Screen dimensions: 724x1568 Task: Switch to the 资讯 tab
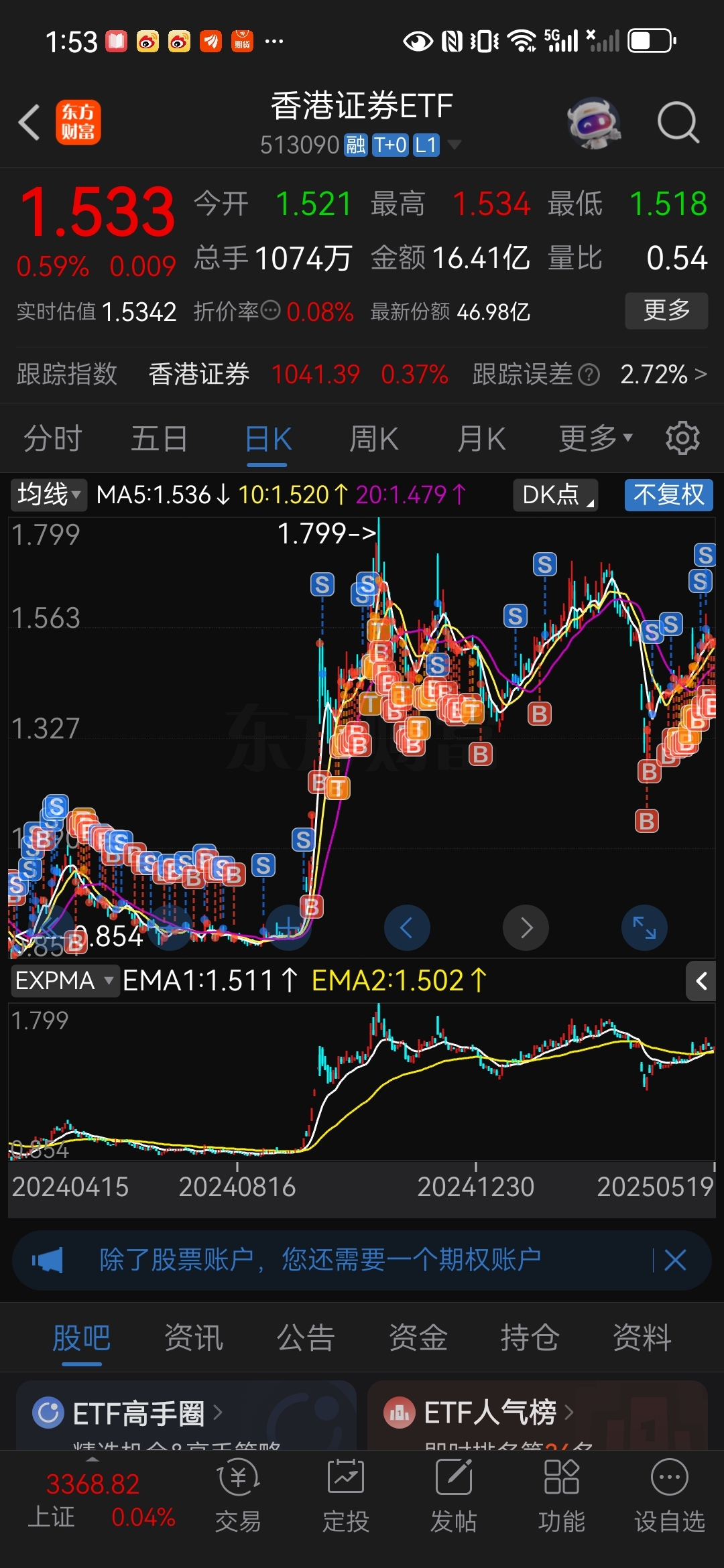tap(194, 1338)
